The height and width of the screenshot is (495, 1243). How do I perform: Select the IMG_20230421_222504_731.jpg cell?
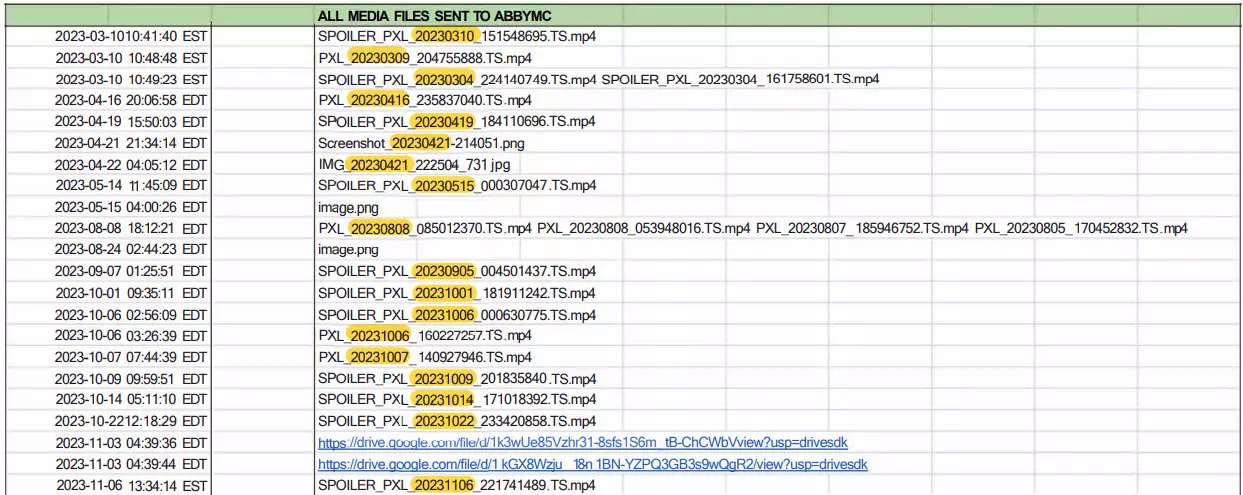[x=420, y=164]
